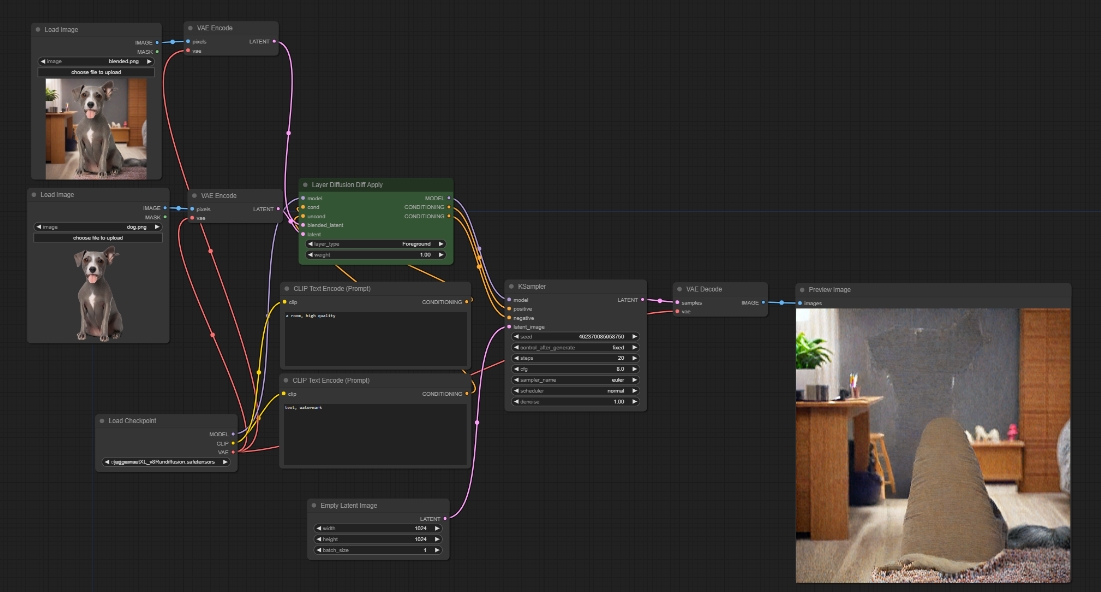Click the positive prompt text box
This screenshot has height=592, width=1101.
tap(376, 340)
